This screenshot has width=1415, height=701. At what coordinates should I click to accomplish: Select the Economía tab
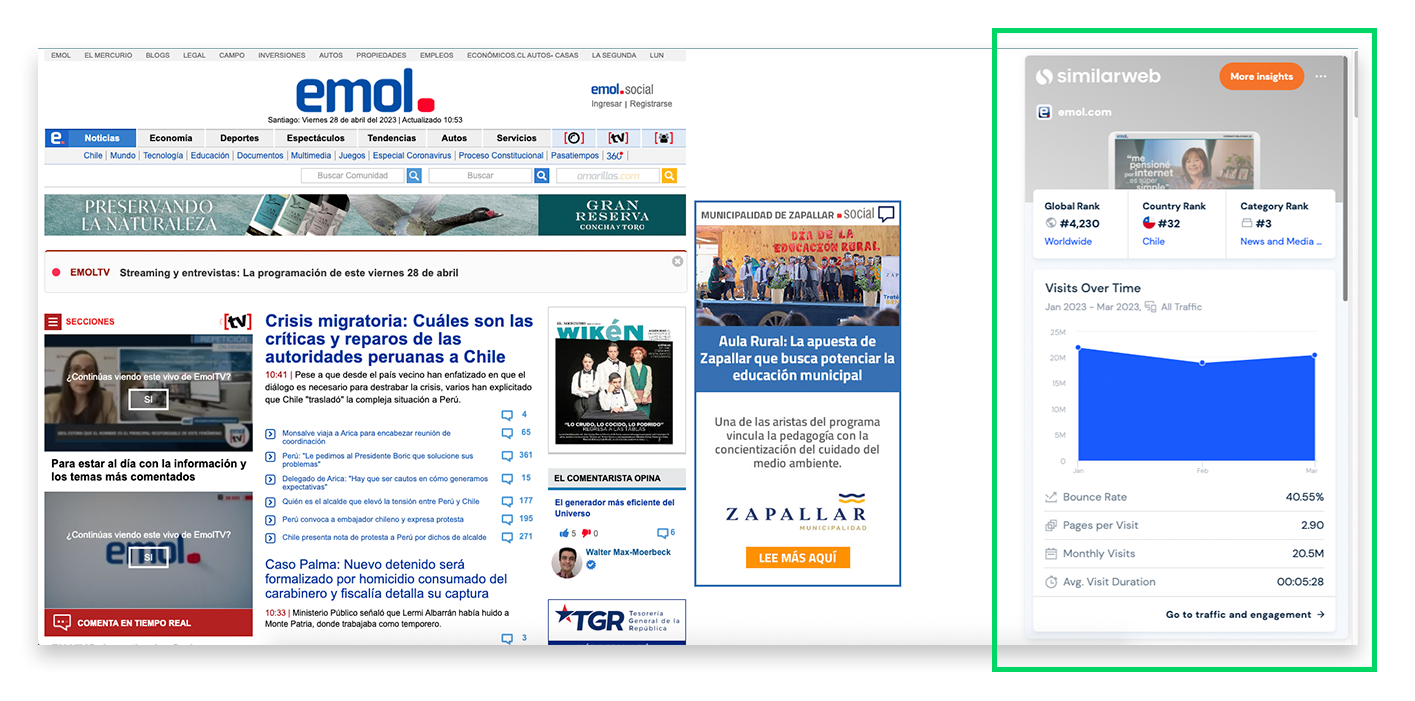coord(171,138)
